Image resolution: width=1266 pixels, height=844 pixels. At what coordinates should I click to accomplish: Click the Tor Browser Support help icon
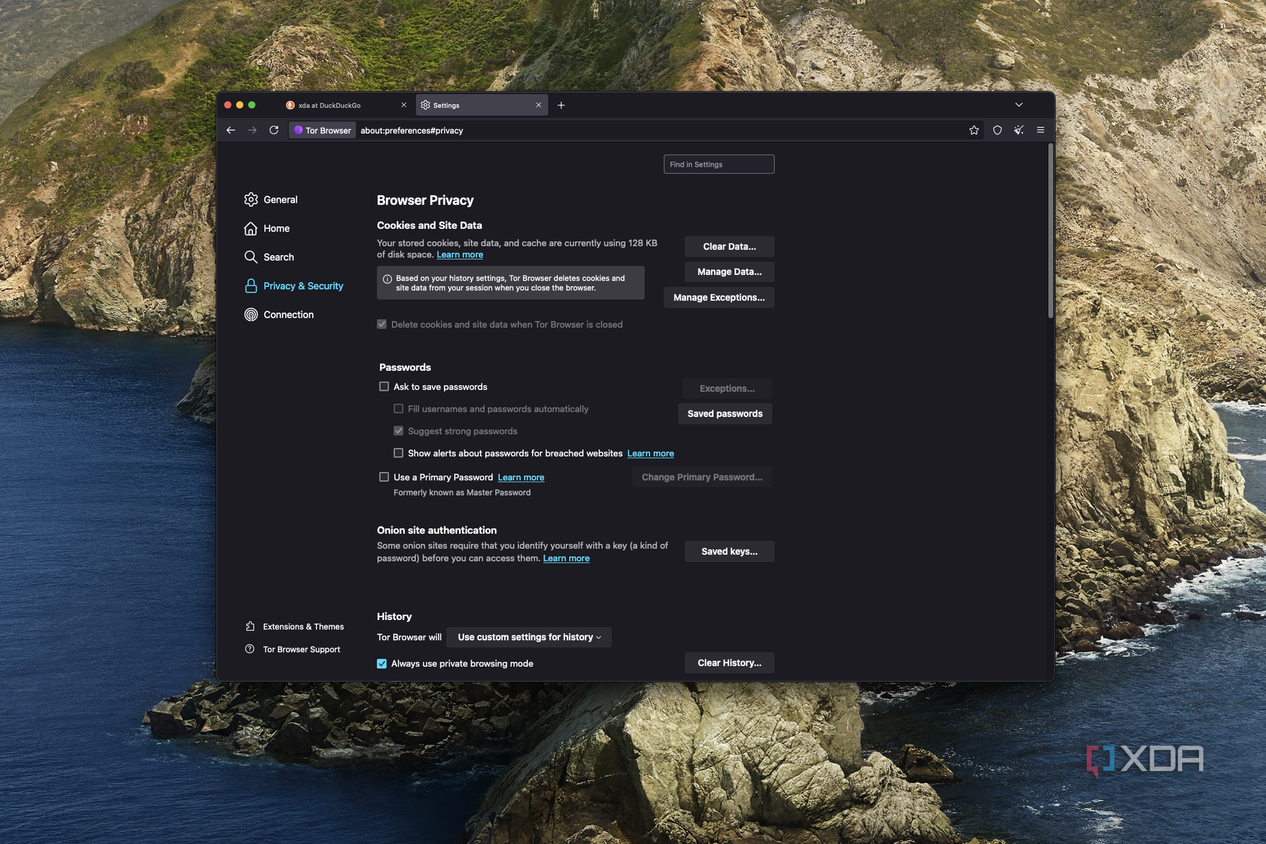250,649
